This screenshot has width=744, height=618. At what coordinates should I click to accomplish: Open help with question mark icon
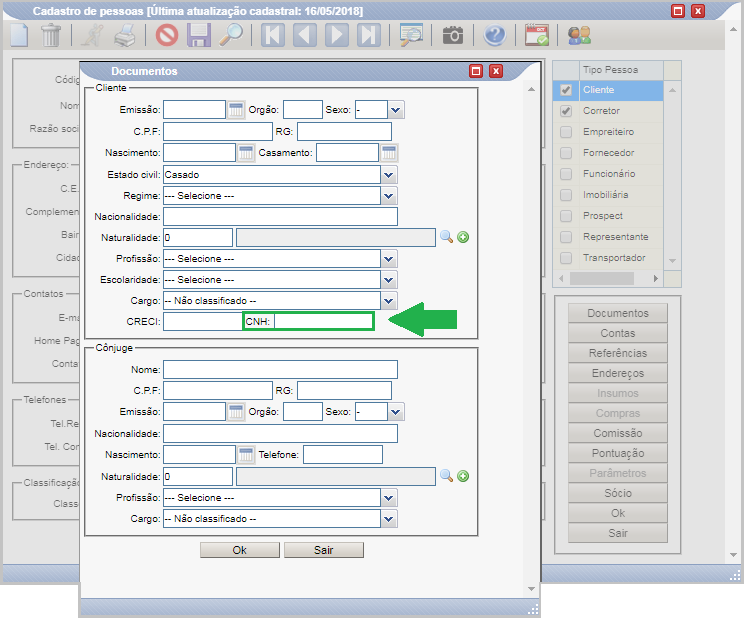click(494, 35)
